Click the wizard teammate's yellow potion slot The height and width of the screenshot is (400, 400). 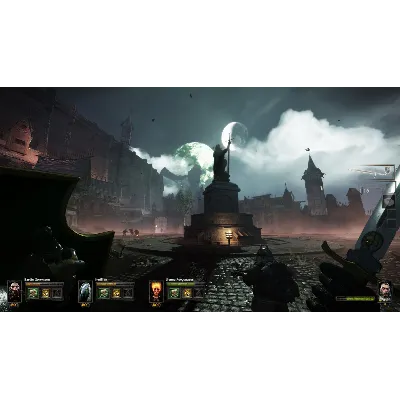(186, 293)
